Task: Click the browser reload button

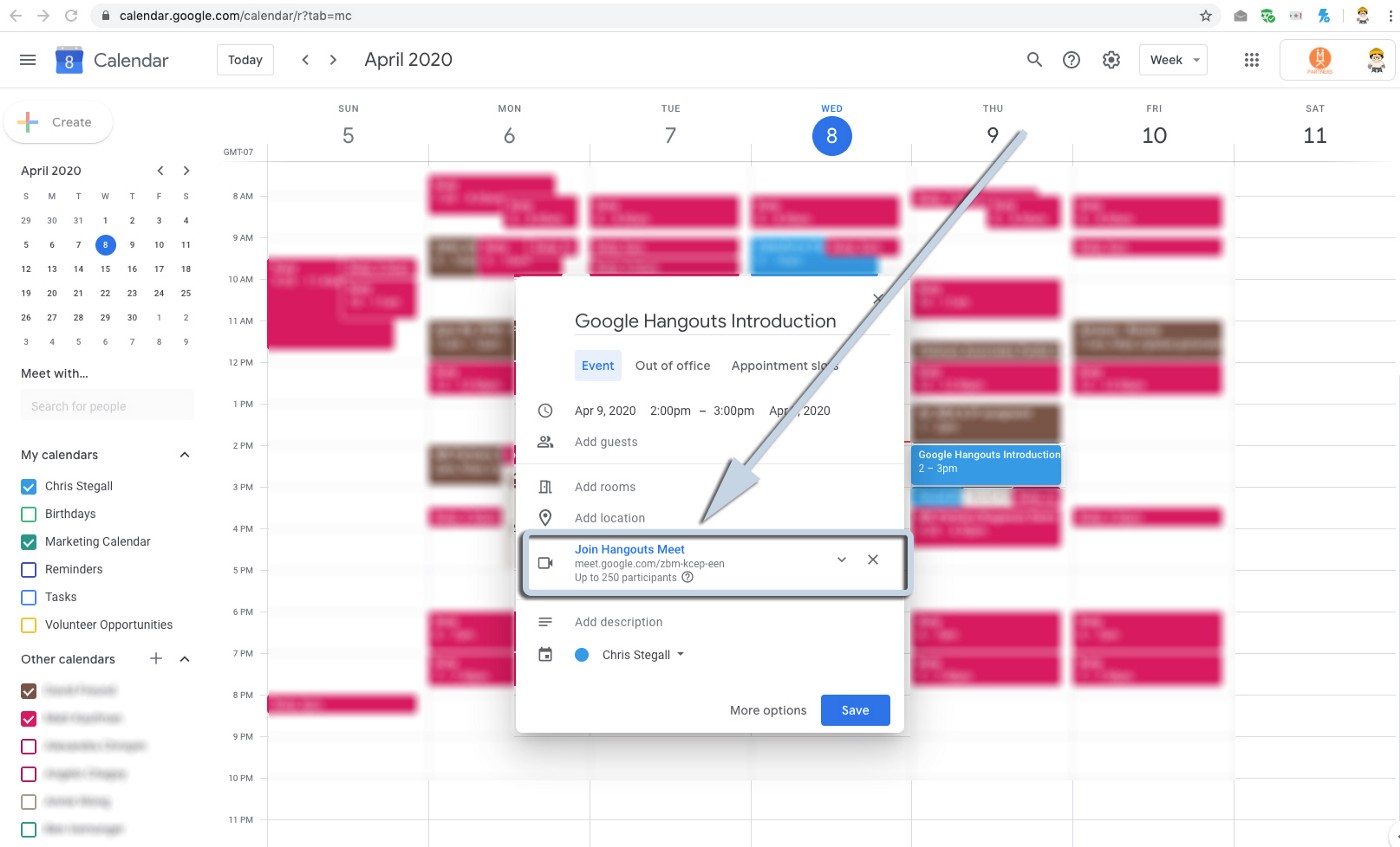Action: pos(70,16)
